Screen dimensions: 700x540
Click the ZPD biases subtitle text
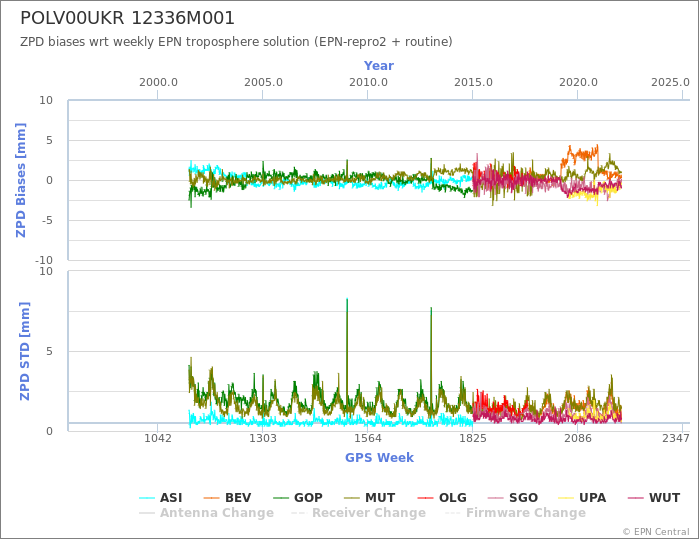(x=236, y=42)
